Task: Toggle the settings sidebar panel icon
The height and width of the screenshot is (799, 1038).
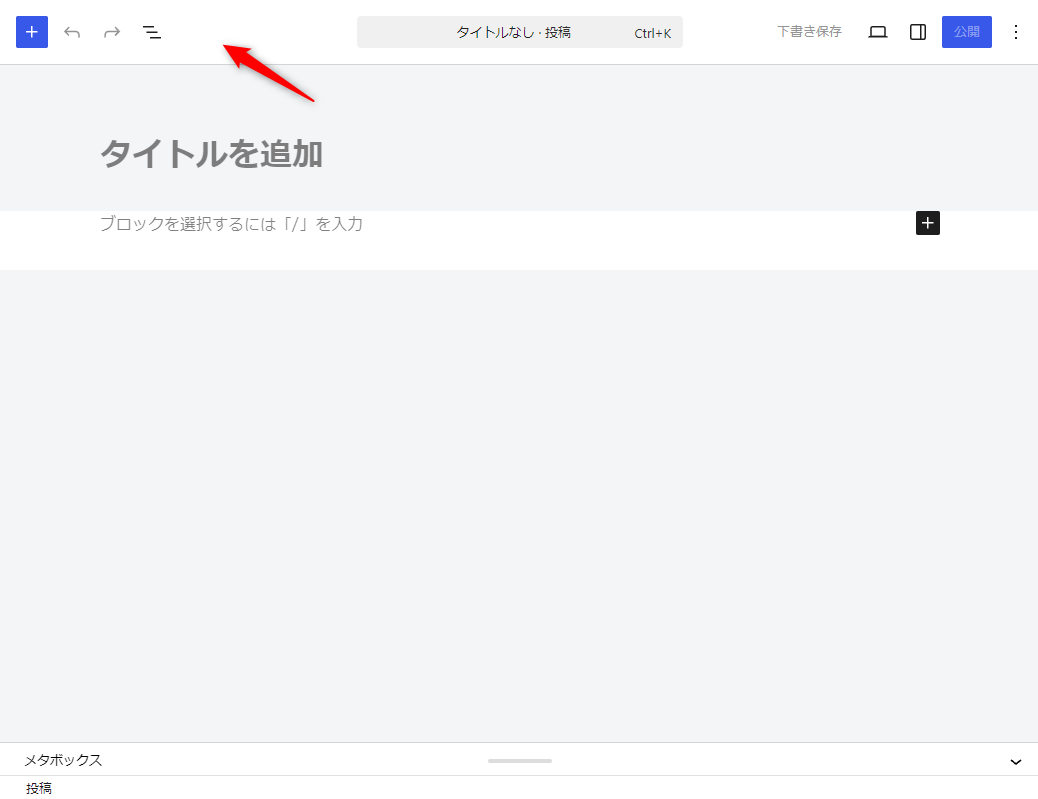Action: (918, 32)
